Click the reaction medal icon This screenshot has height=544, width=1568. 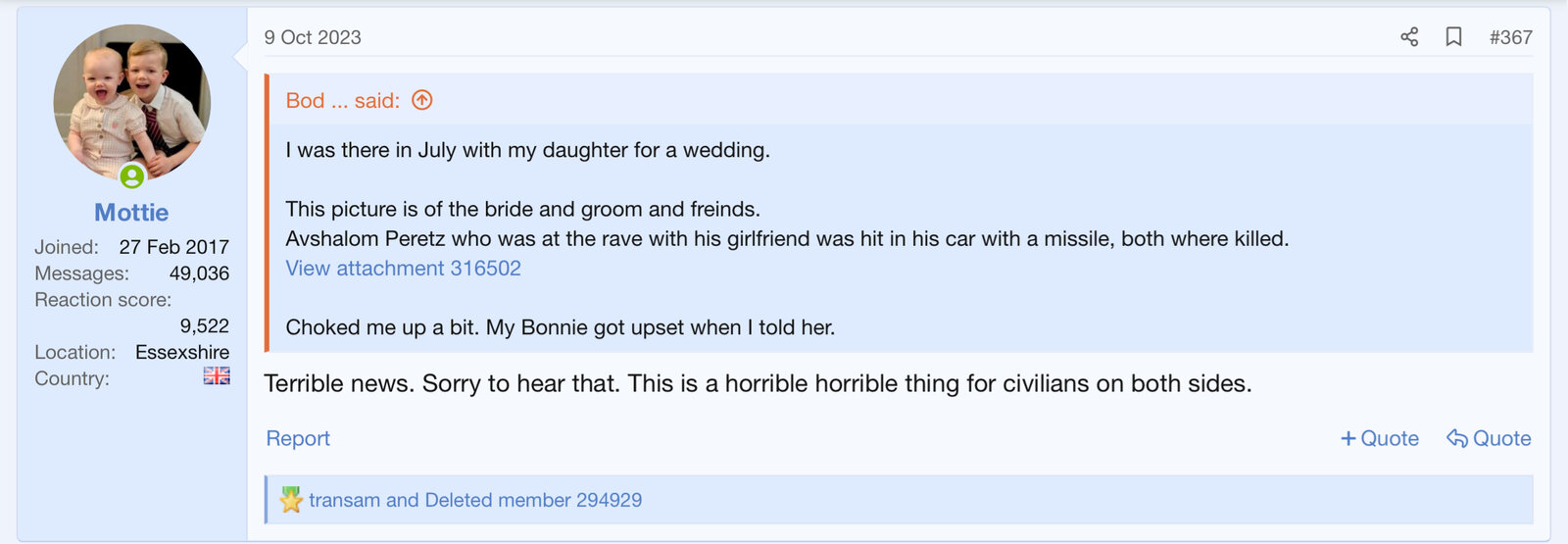[291, 500]
